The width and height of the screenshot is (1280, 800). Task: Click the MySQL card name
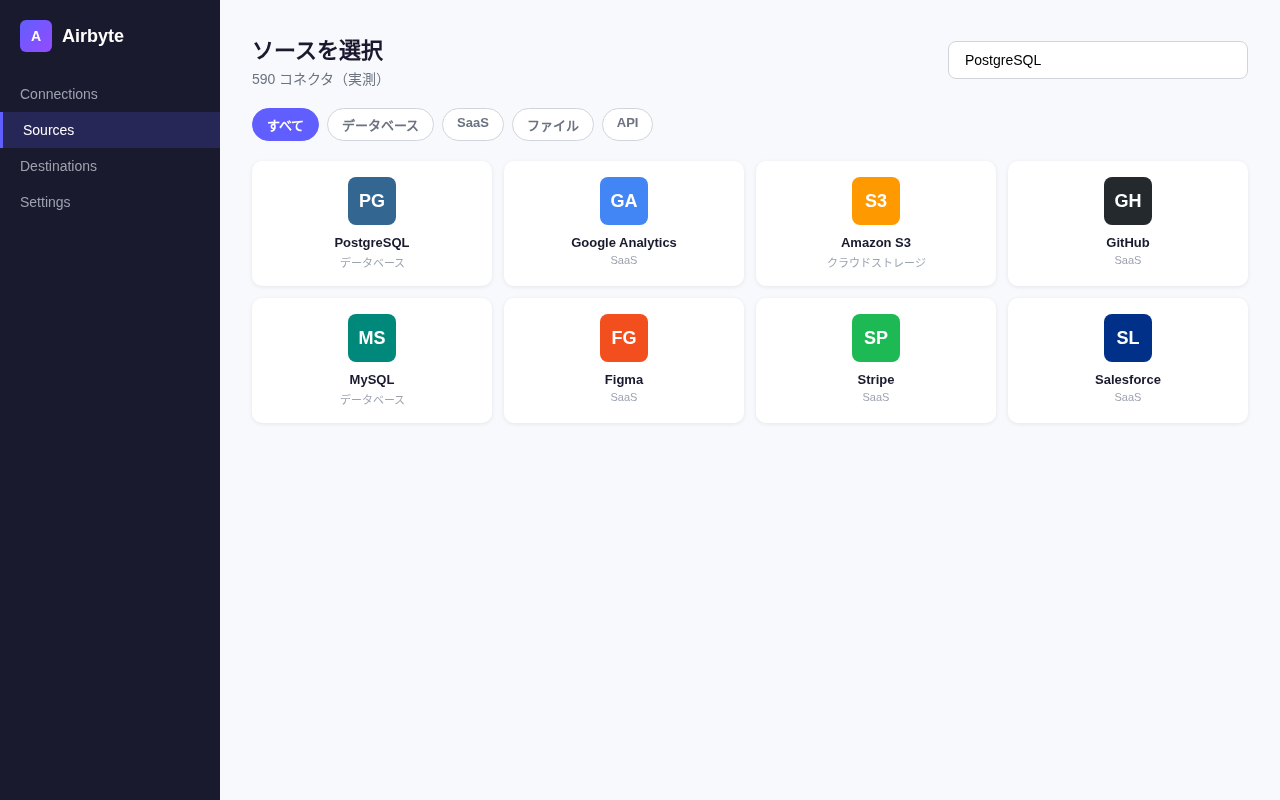pos(372,379)
